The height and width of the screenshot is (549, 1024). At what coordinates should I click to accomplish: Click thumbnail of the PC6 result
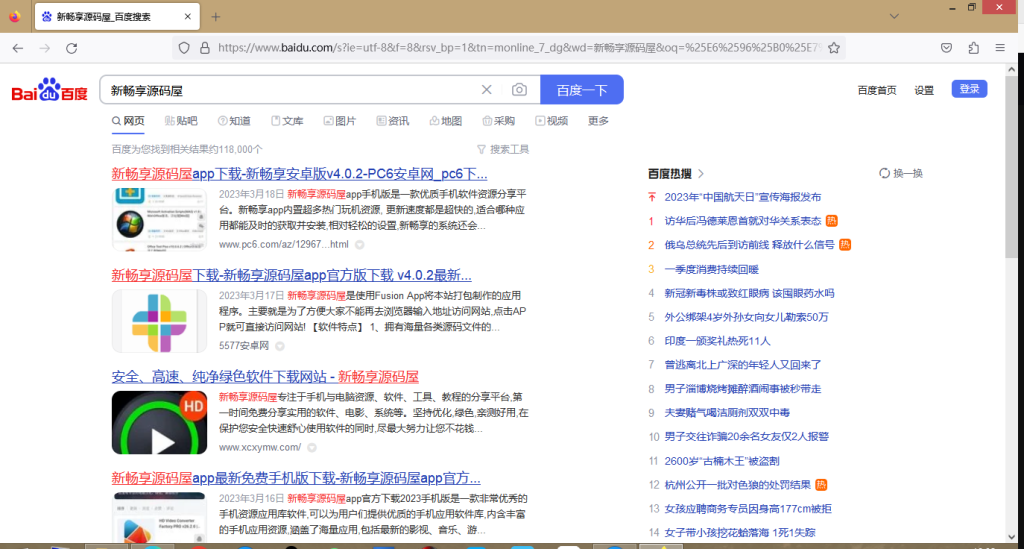tap(159, 219)
